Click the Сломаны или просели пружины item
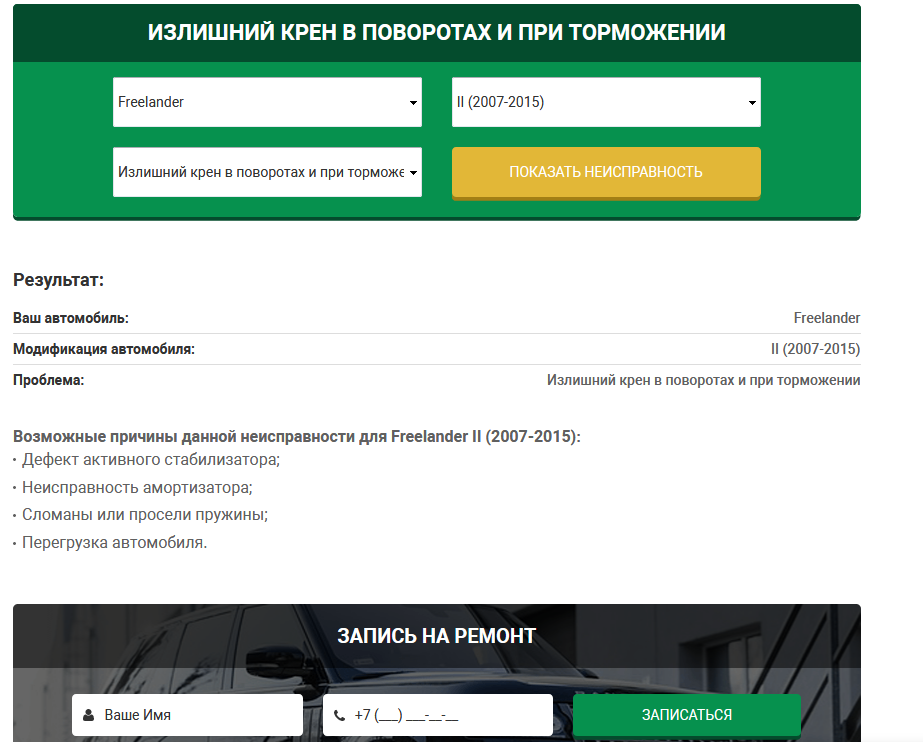This screenshot has height=742, width=923. [x=145, y=515]
